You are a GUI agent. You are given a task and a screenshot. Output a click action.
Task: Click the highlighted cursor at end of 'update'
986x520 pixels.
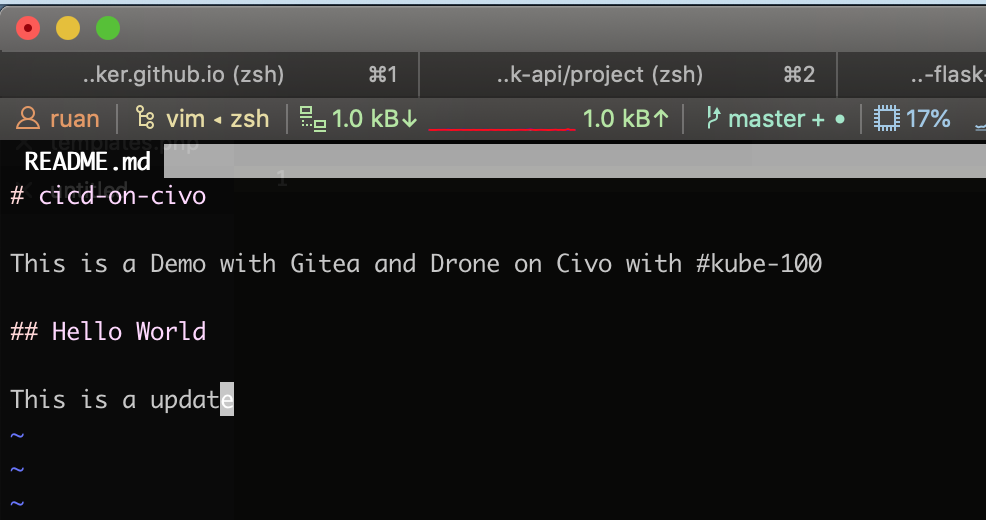click(226, 399)
